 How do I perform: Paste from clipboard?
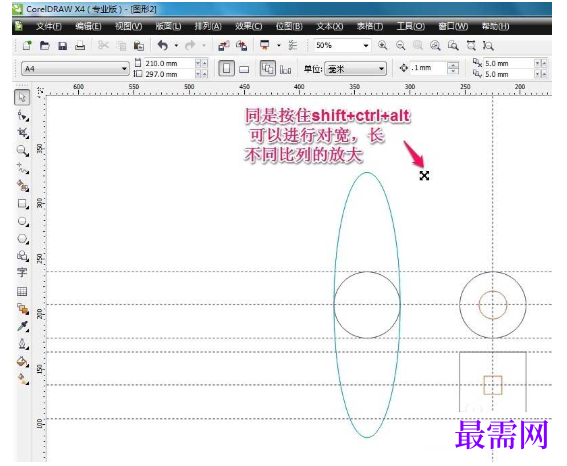click(x=139, y=46)
